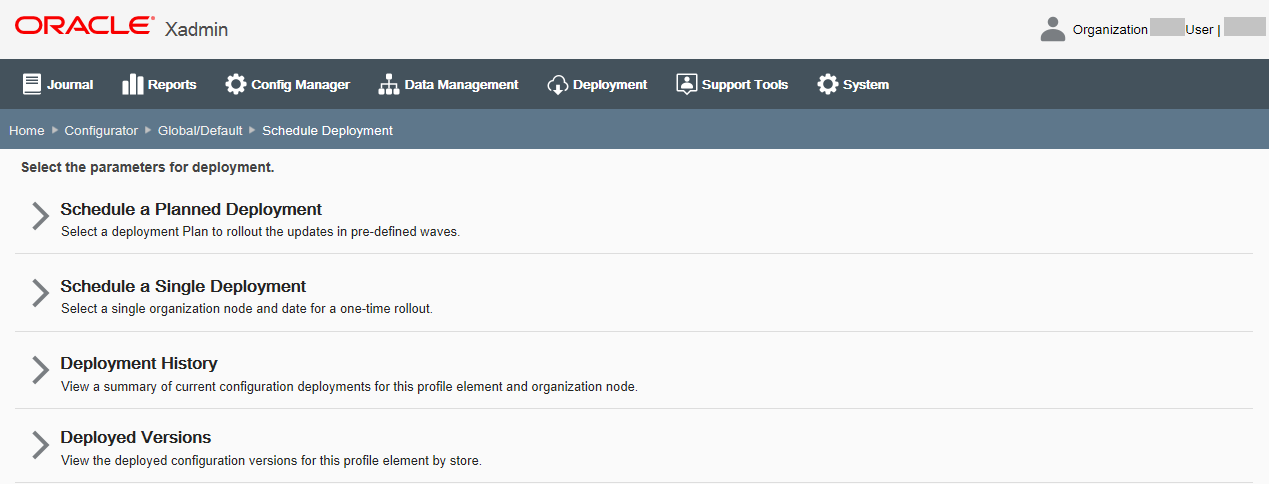Click the Journal book icon
Viewport: 1269px width, 484px height.
point(32,84)
